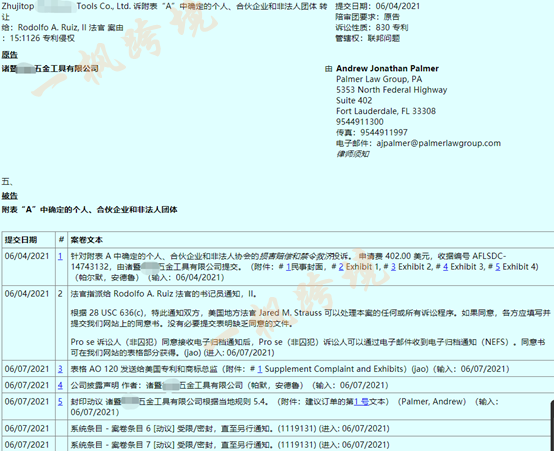
Task: Select the number 2 cell in docket table
Action: click(x=60, y=294)
